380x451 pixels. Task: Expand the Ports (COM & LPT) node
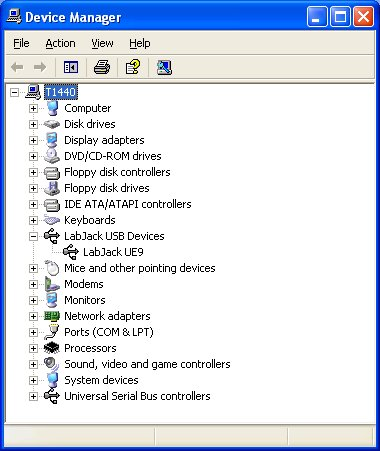click(x=33, y=332)
